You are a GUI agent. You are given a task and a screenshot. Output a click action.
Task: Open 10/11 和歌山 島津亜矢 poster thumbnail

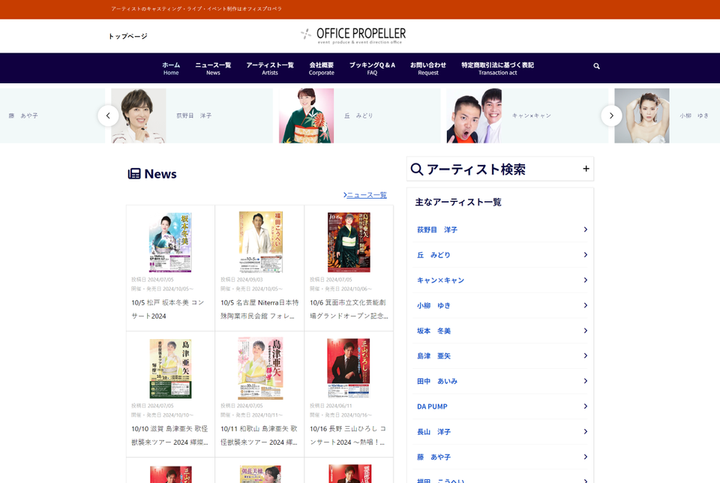(x=260, y=369)
